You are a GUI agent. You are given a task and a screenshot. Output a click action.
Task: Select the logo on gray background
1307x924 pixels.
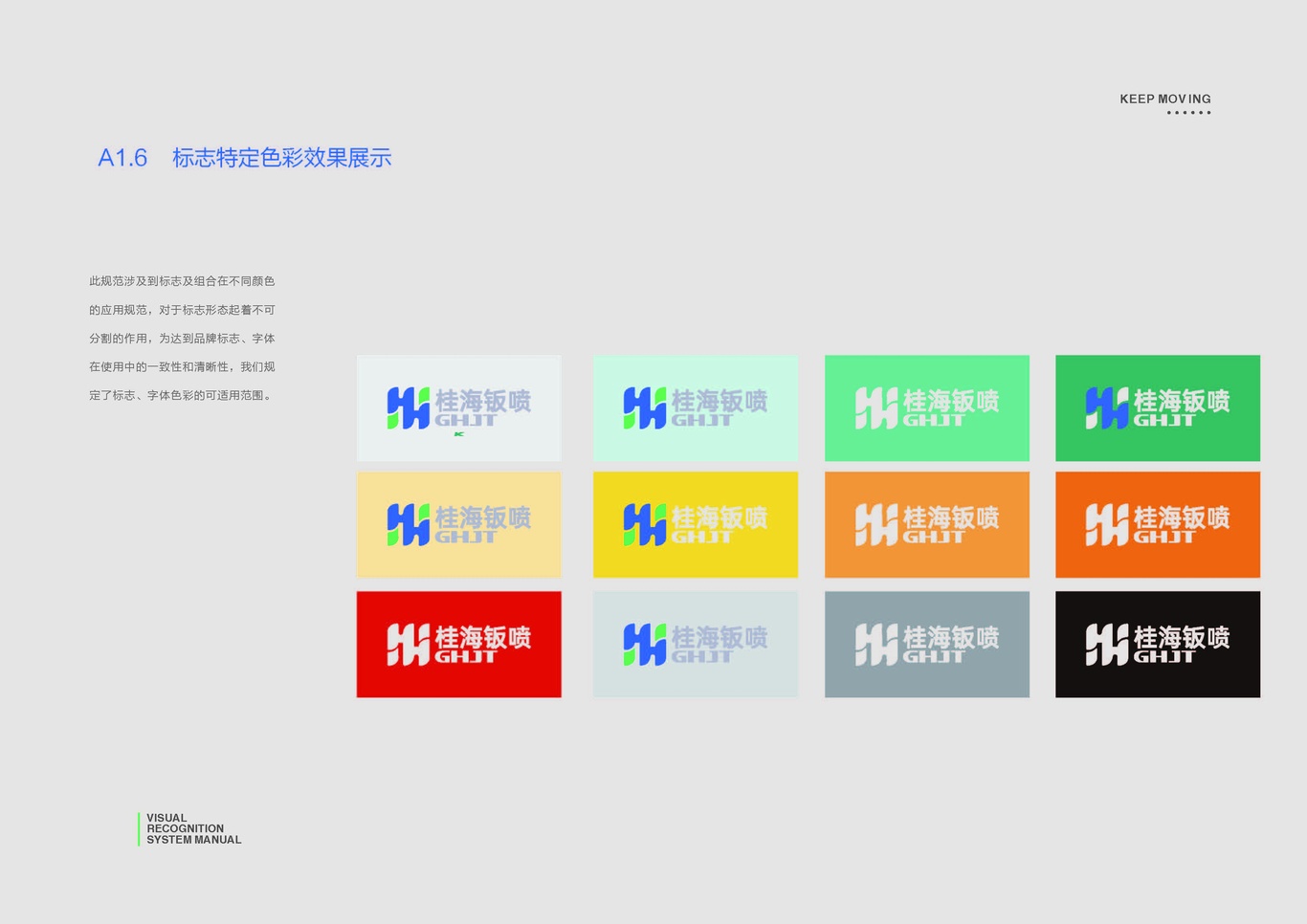pos(926,643)
